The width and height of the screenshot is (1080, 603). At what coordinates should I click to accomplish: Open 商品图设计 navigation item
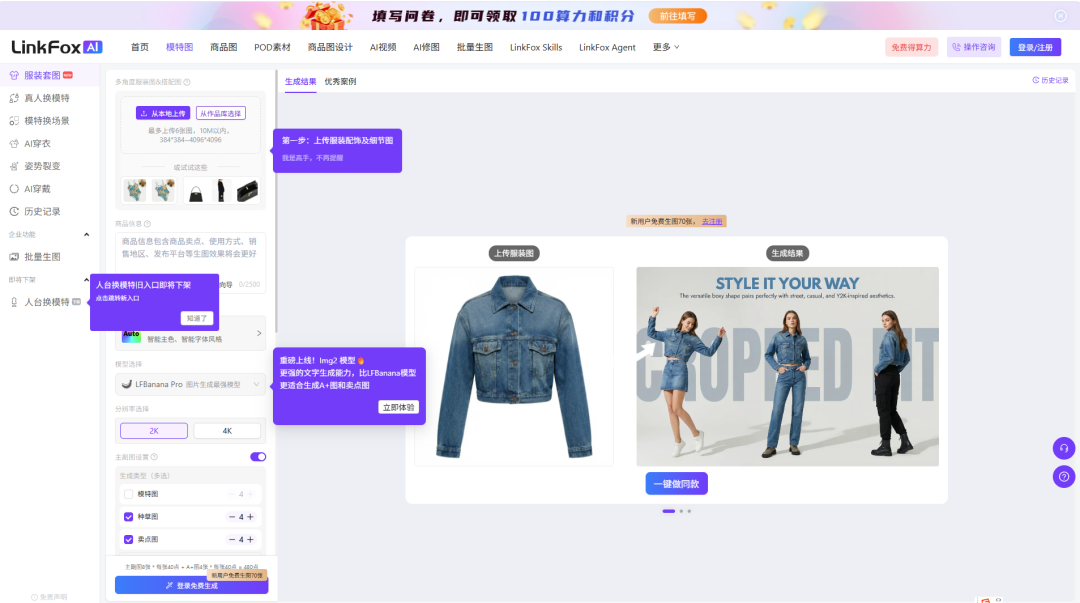(x=330, y=47)
